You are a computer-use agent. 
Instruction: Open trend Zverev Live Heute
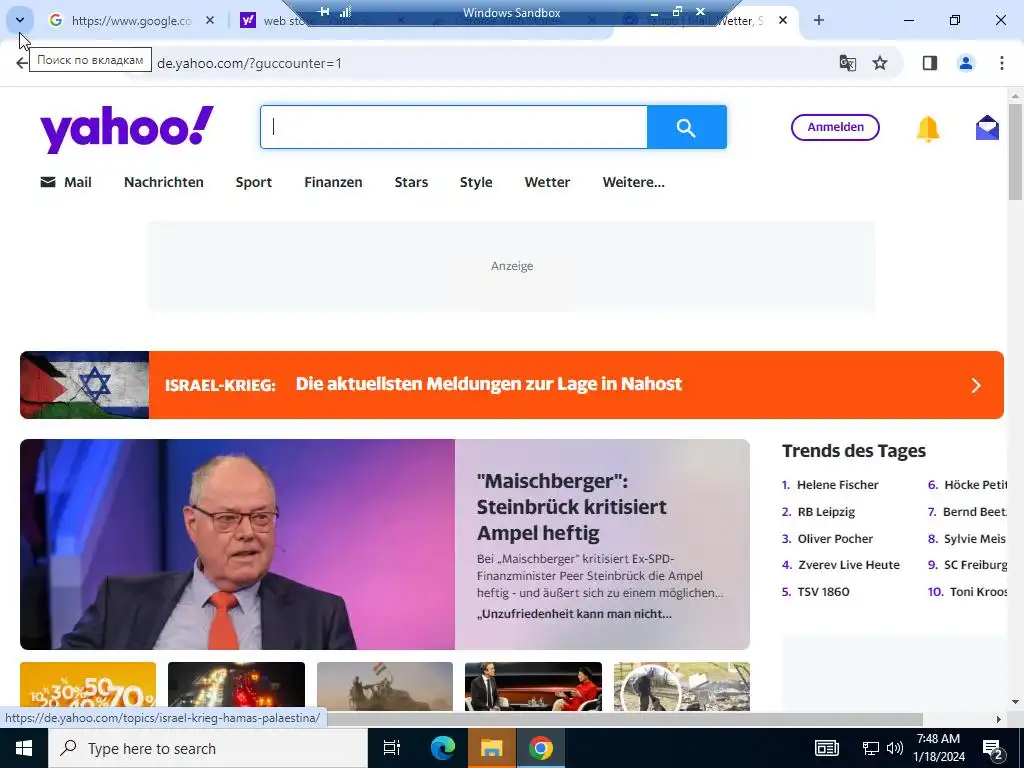(849, 565)
